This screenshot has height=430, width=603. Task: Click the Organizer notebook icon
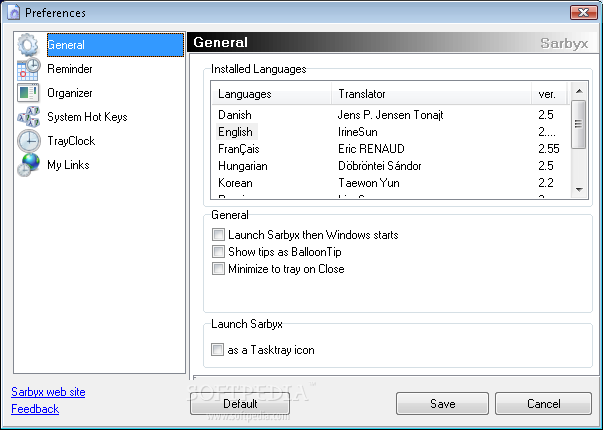click(x=28, y=93)
